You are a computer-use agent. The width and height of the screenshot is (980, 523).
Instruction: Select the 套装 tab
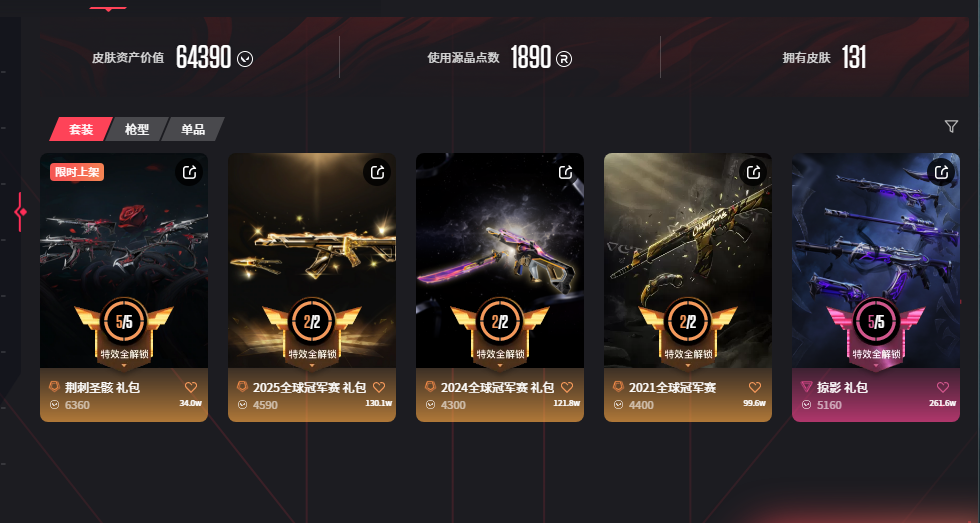81,129
